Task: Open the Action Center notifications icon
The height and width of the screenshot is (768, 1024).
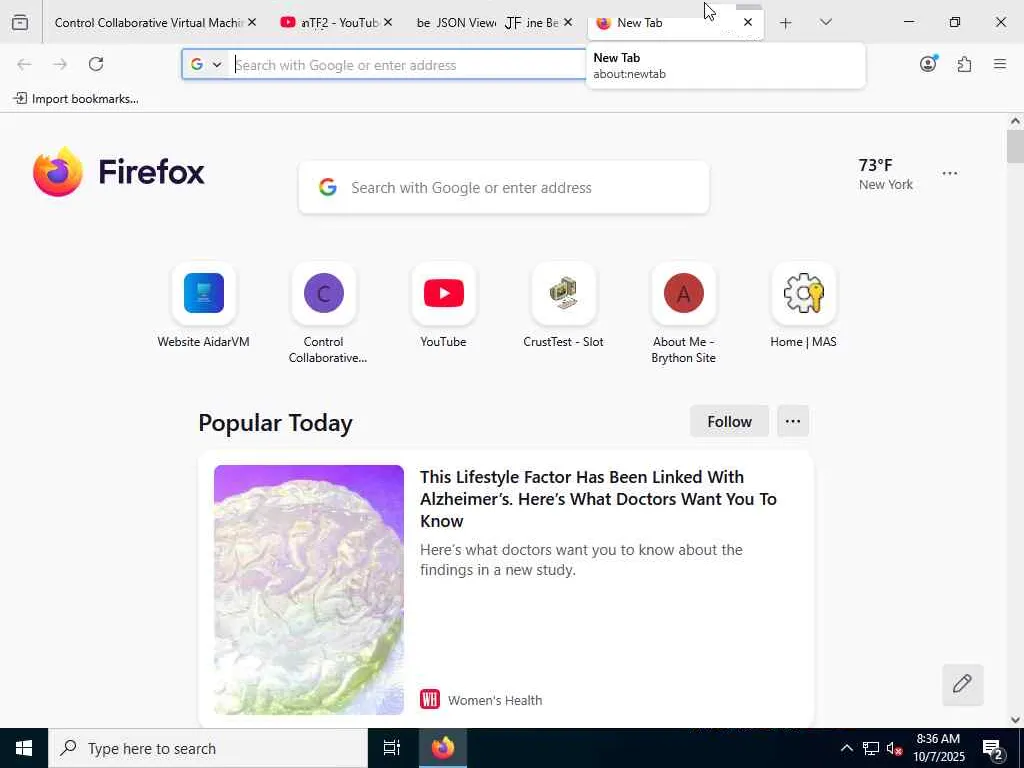Action: point(993,748)
